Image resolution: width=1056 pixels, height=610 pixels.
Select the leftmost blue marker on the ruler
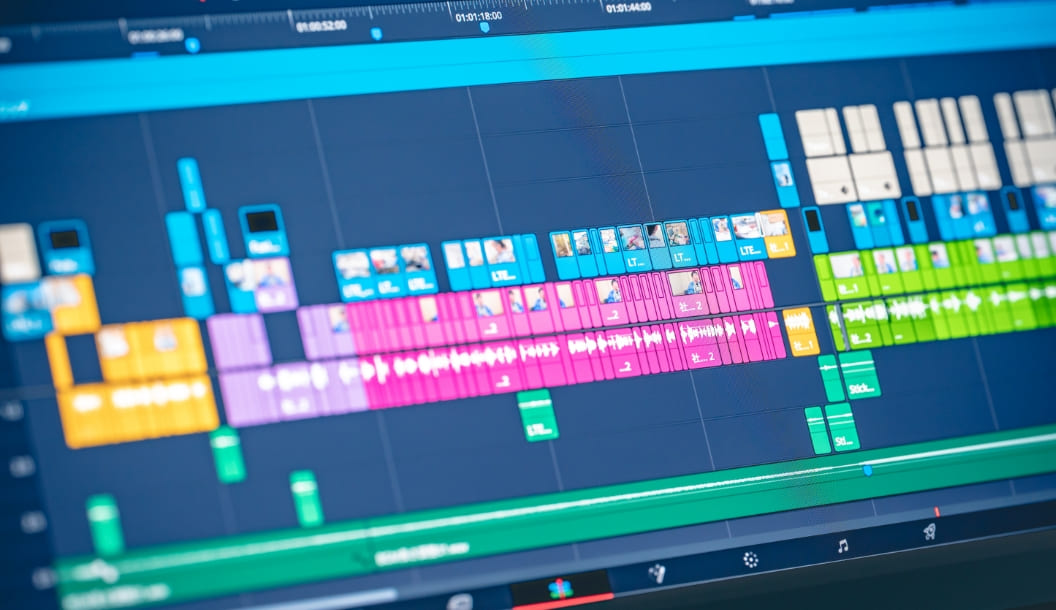[193, 45]
